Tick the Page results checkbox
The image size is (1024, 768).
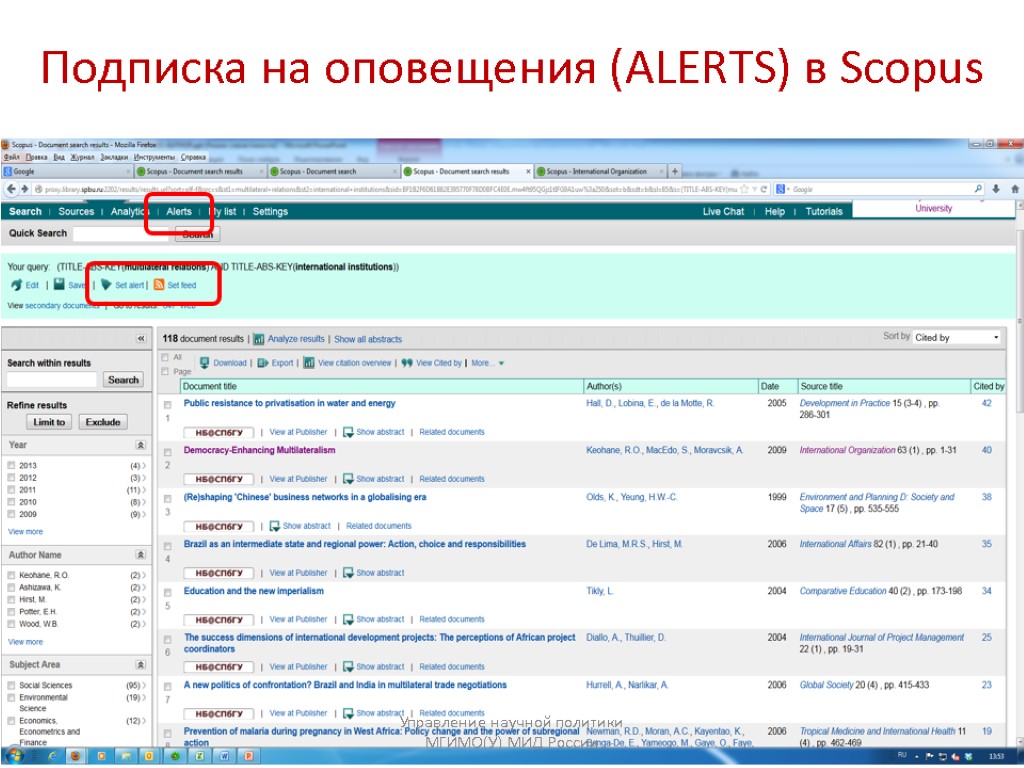point(165,372)
